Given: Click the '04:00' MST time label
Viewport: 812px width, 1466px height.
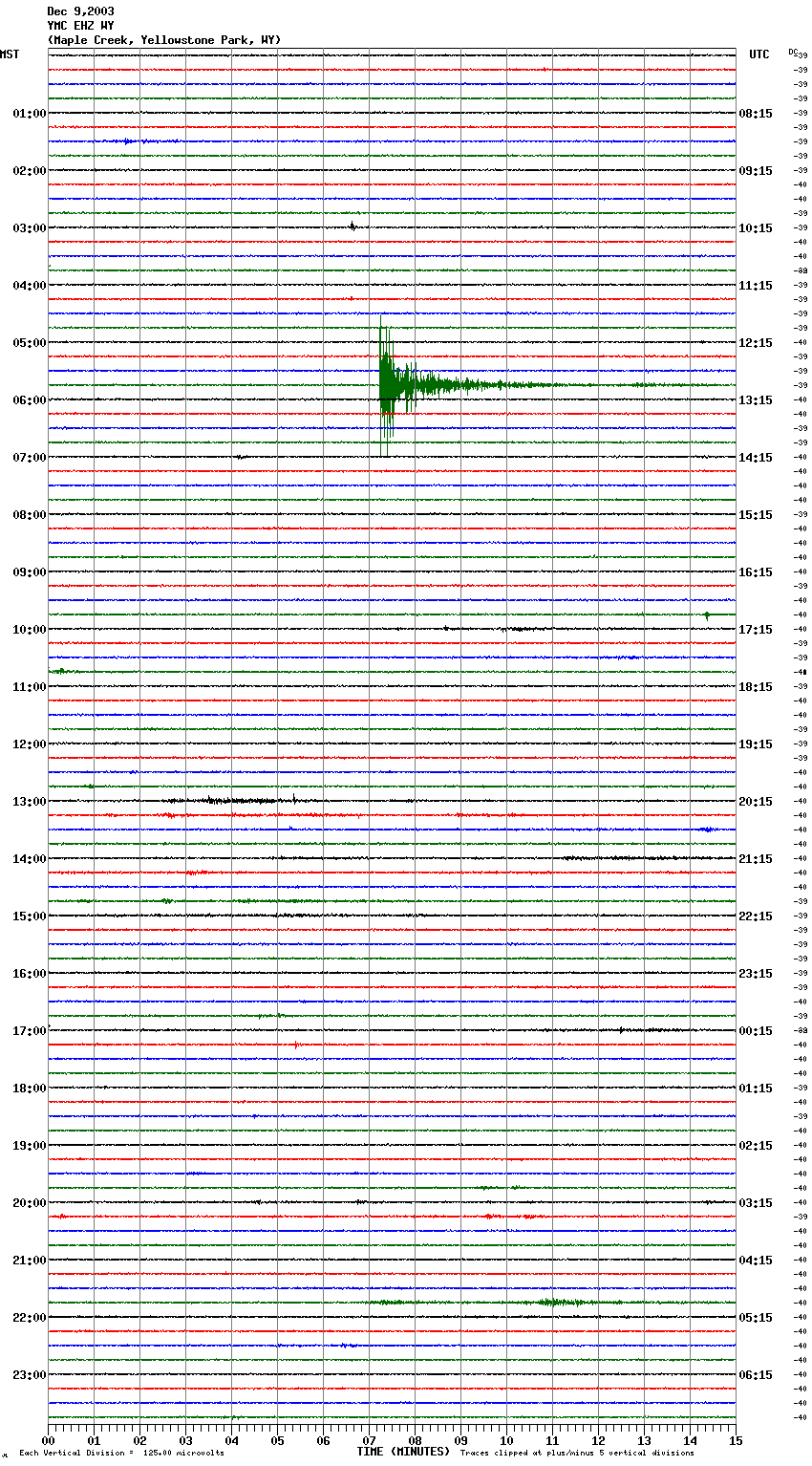Looking at the screenshot, I should click(x=30, y=286).
